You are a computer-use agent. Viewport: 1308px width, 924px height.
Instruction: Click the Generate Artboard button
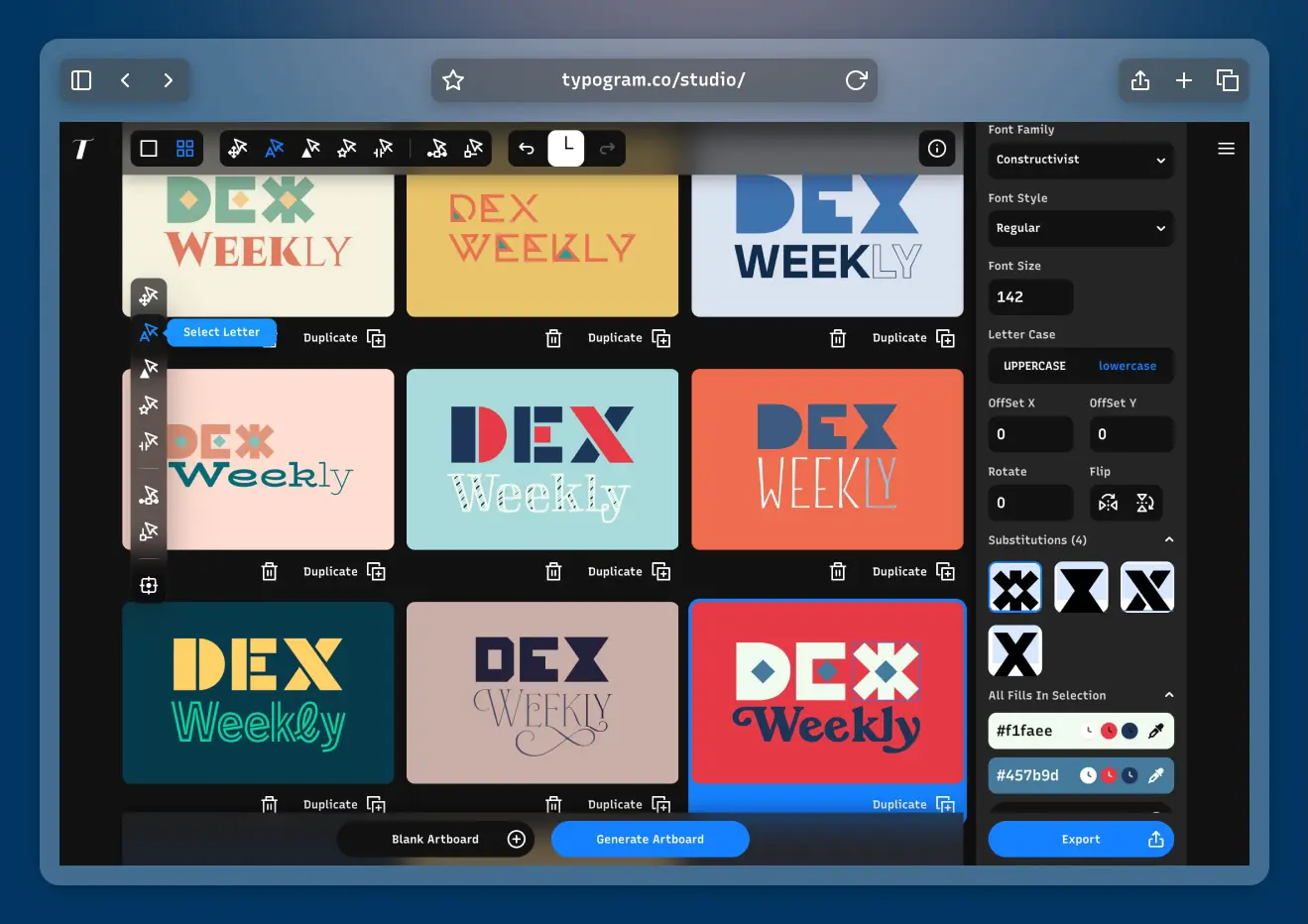650,839
